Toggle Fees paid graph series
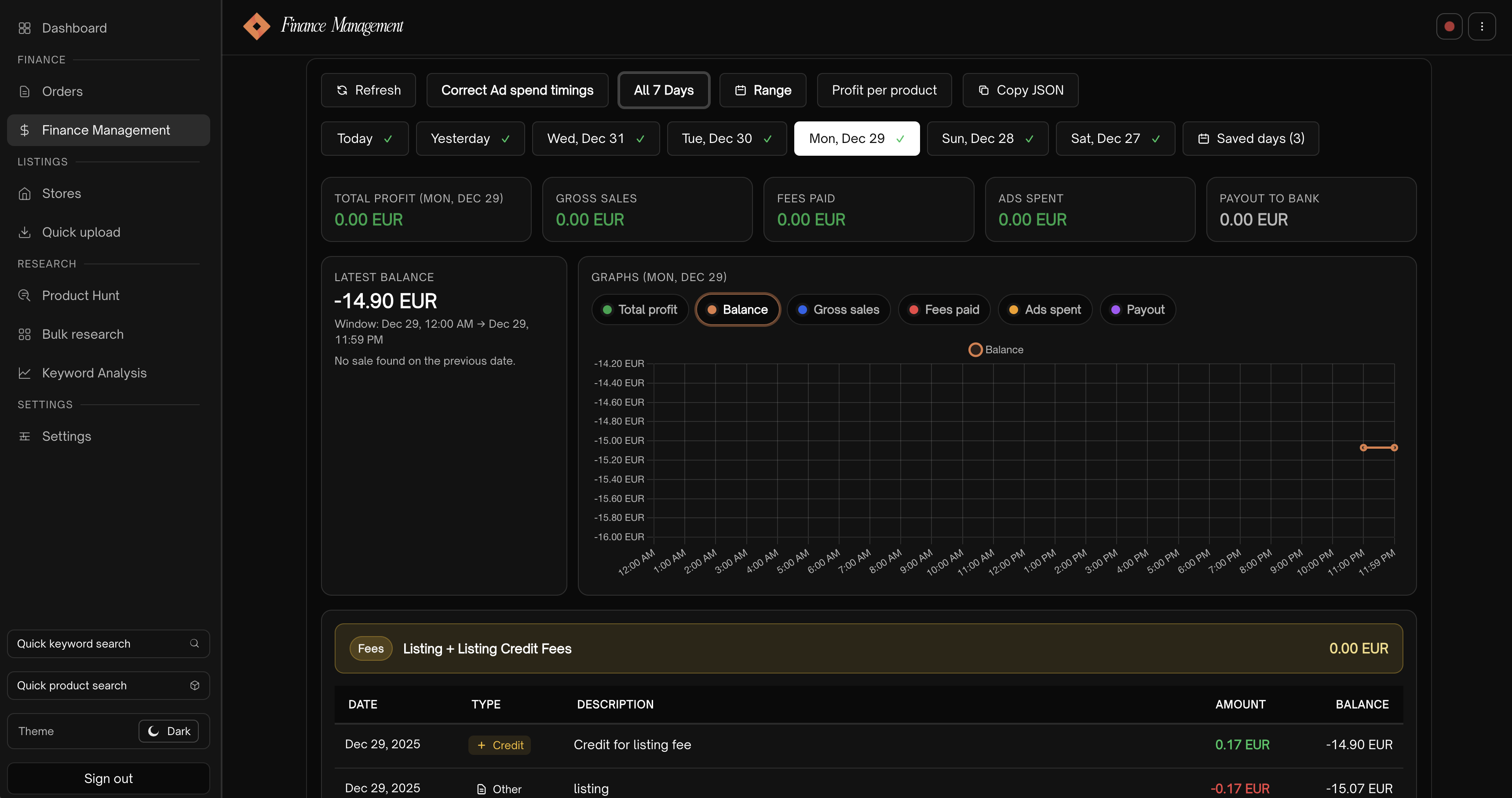1512x798 pixels. point(944,309)
